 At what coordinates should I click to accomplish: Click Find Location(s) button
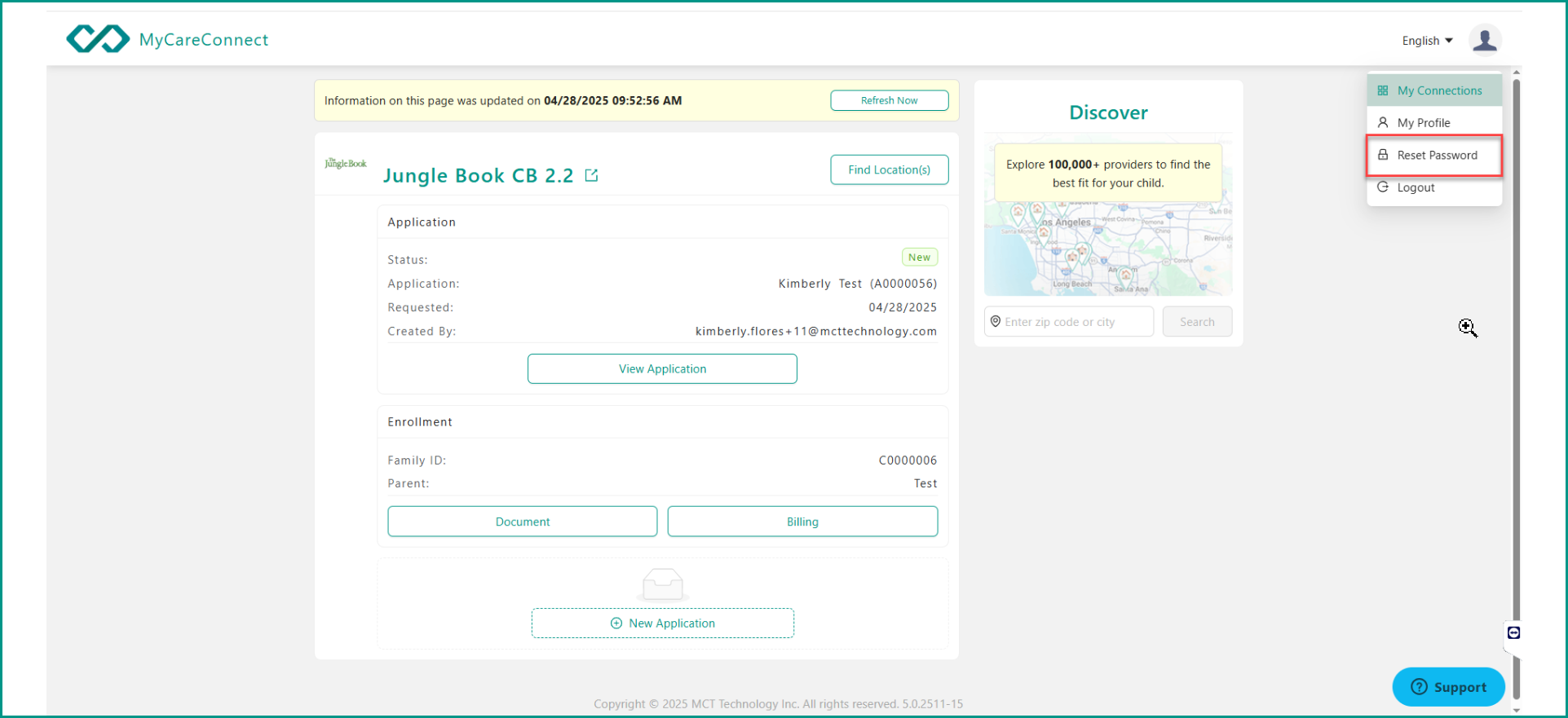[889, 170]
